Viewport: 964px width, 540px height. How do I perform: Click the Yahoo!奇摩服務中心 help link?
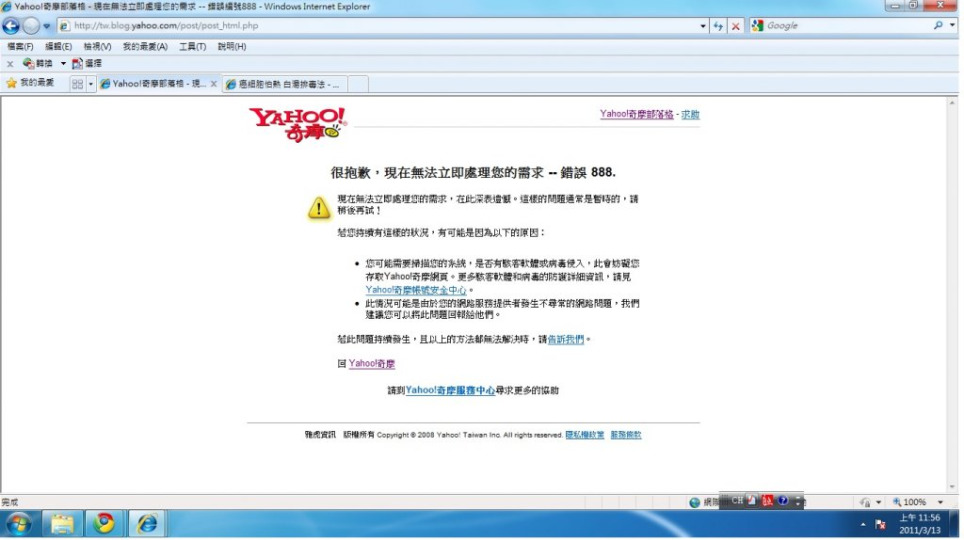tap(450, 390)
